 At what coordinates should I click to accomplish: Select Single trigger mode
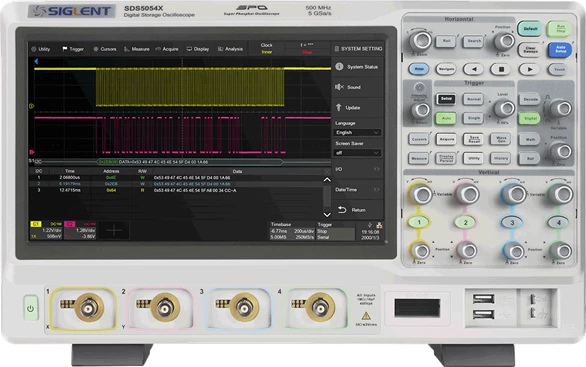point(474,118)
